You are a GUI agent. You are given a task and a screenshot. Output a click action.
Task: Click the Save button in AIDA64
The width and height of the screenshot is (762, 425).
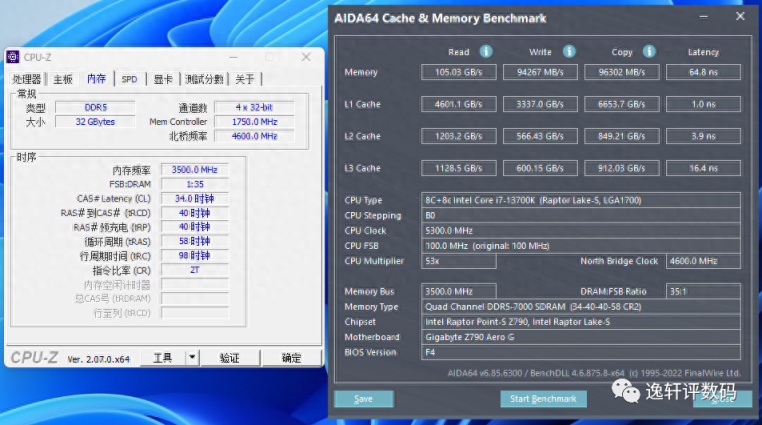coord(364,399)
